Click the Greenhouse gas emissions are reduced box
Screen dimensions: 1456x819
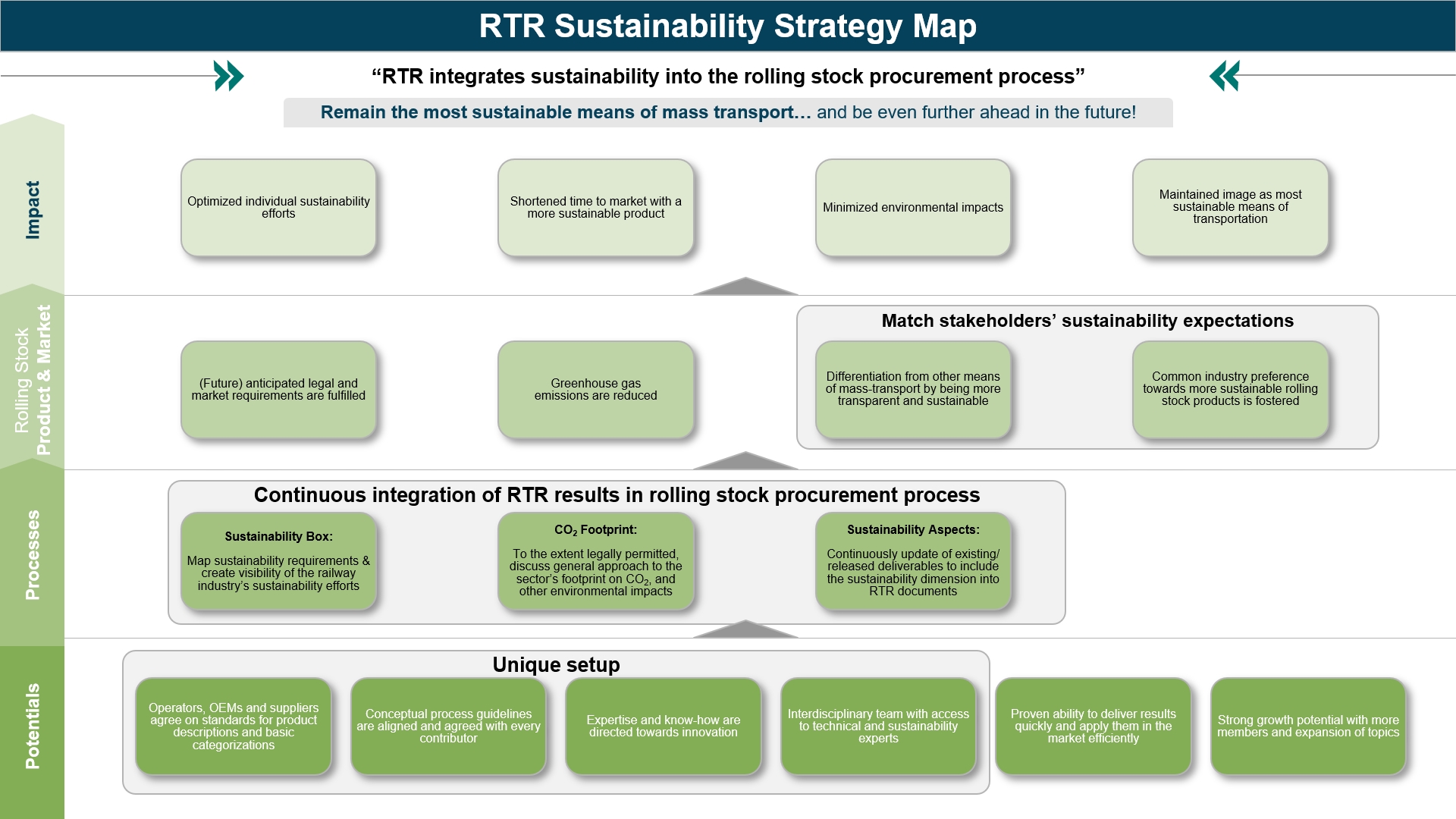click(597, 389)
